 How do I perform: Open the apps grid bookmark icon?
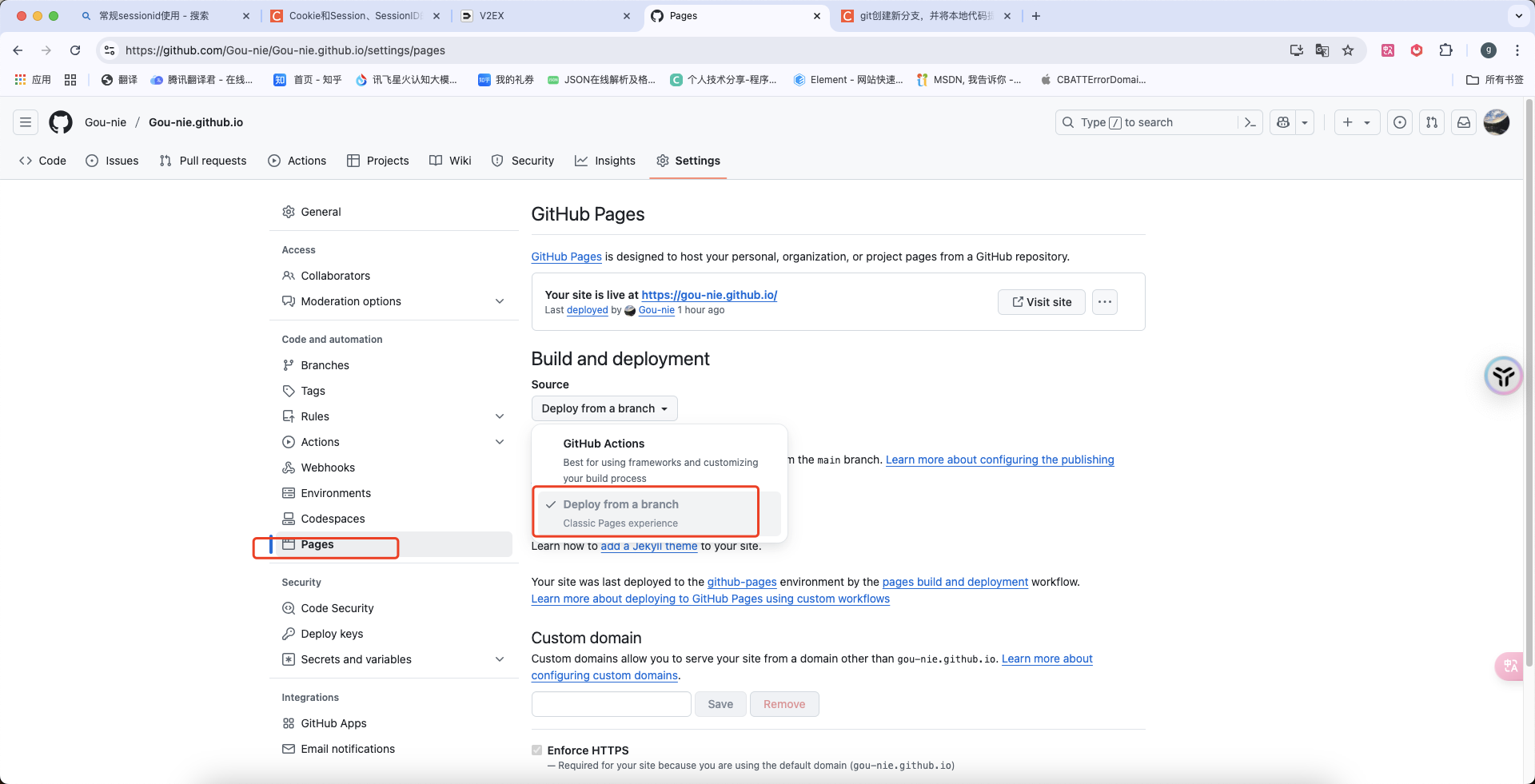tap(70, 80)
